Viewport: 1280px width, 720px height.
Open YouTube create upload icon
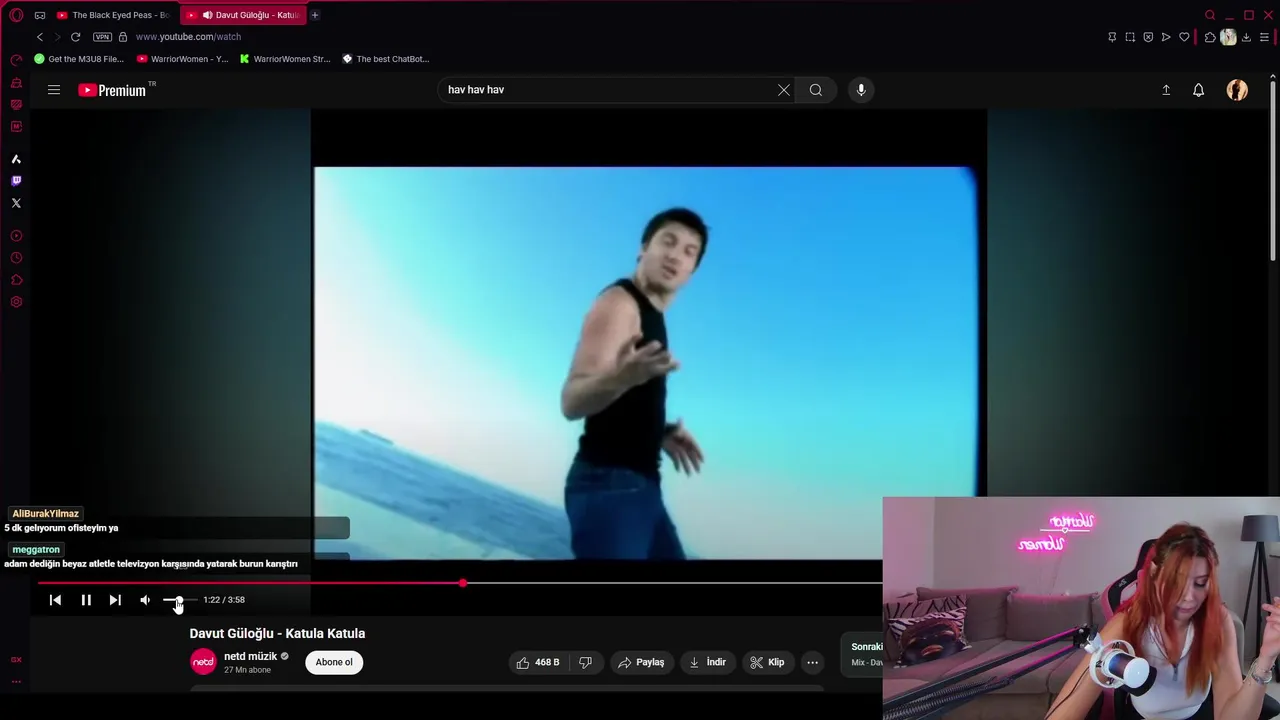[1166, 90]
